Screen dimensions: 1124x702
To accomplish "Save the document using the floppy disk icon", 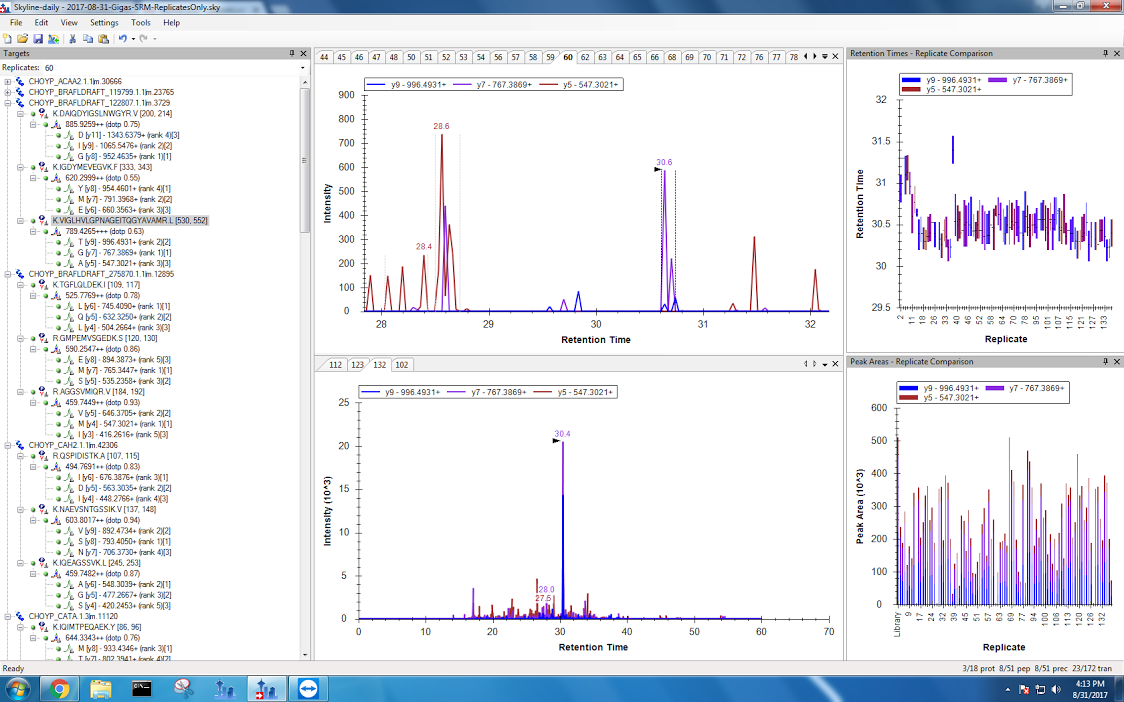I will click(37, 39).
